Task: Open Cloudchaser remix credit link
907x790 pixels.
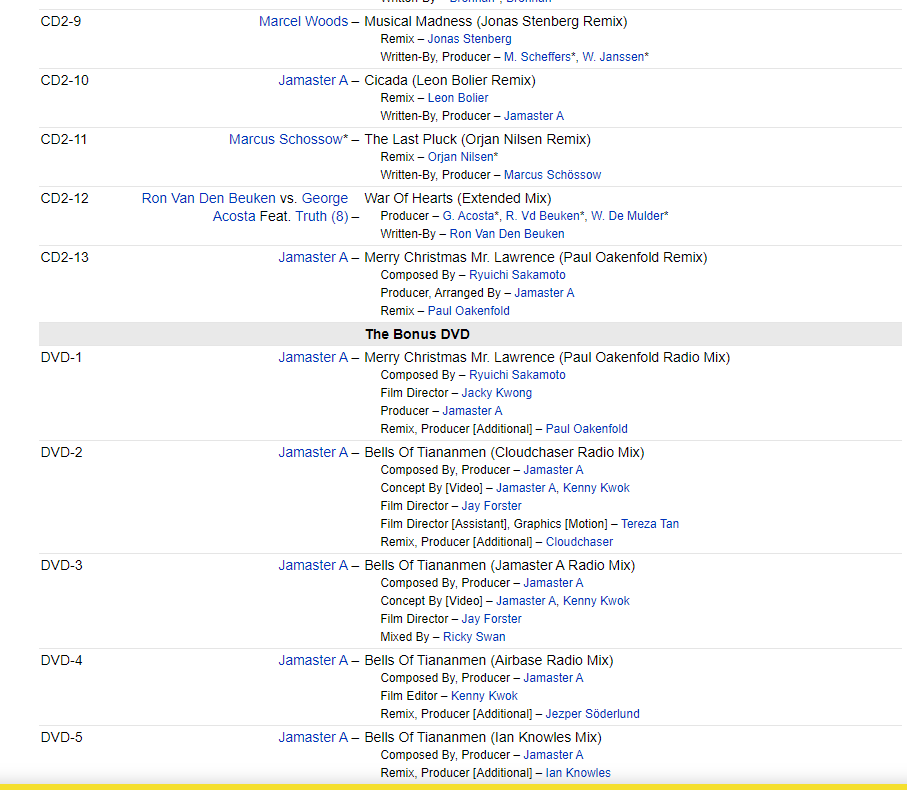Action: tap(579, 541)
